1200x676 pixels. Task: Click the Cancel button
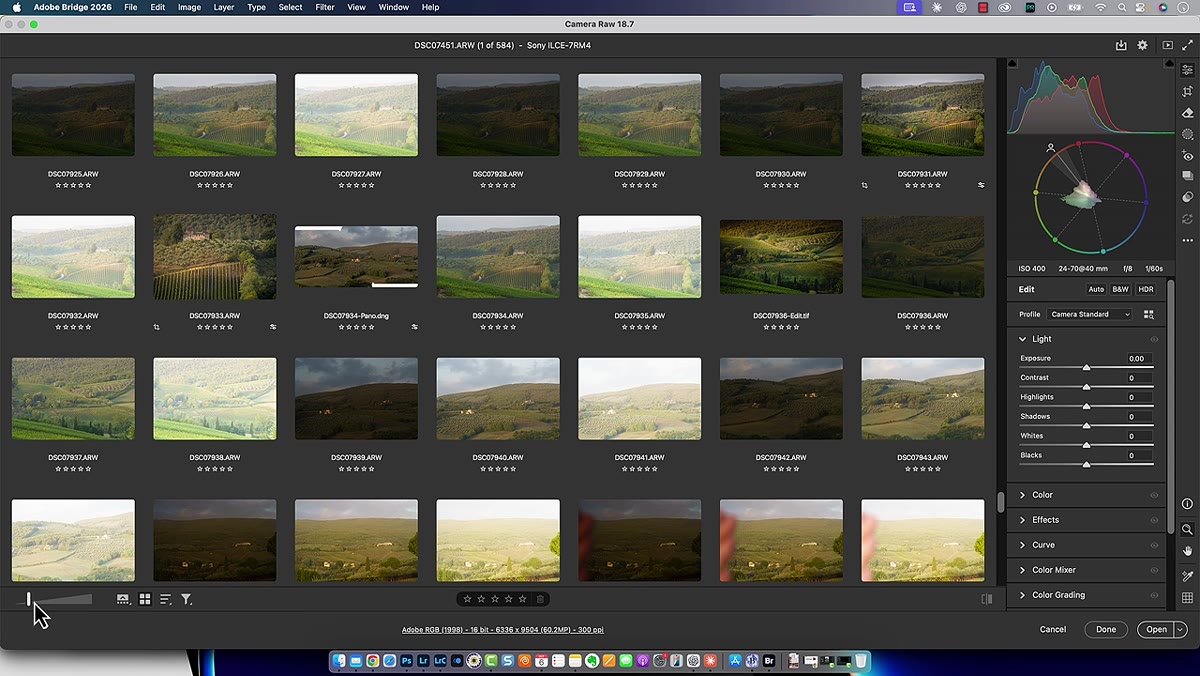[1053, 630]
